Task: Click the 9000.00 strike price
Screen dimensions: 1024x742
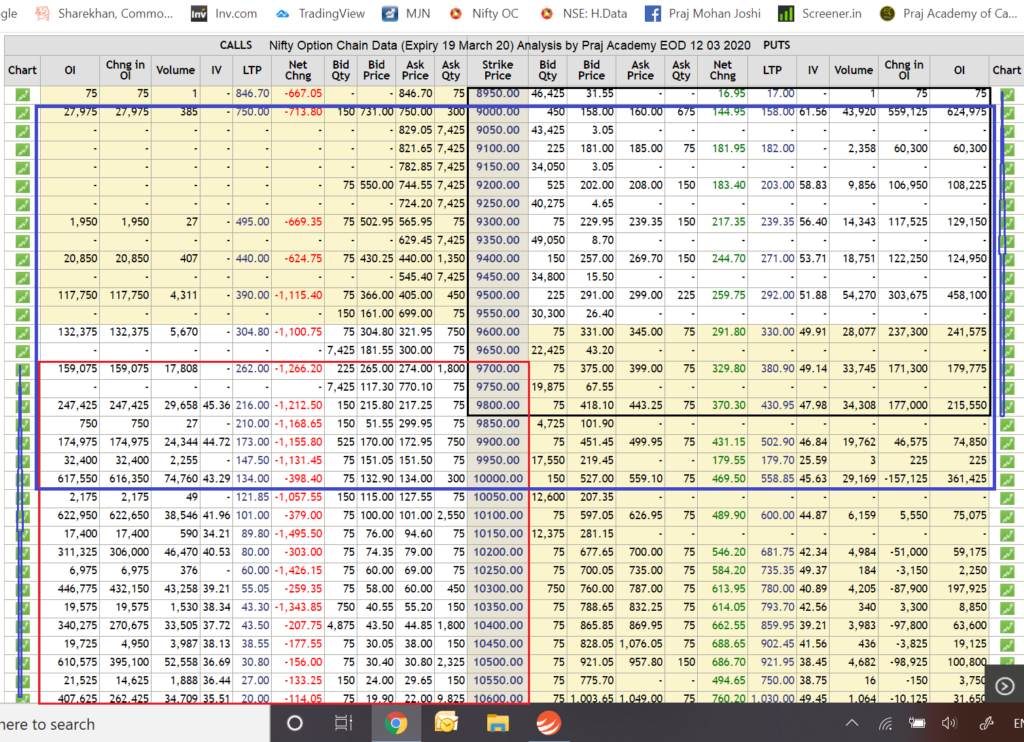Action: pyautogui.click(x=498, y=112)
